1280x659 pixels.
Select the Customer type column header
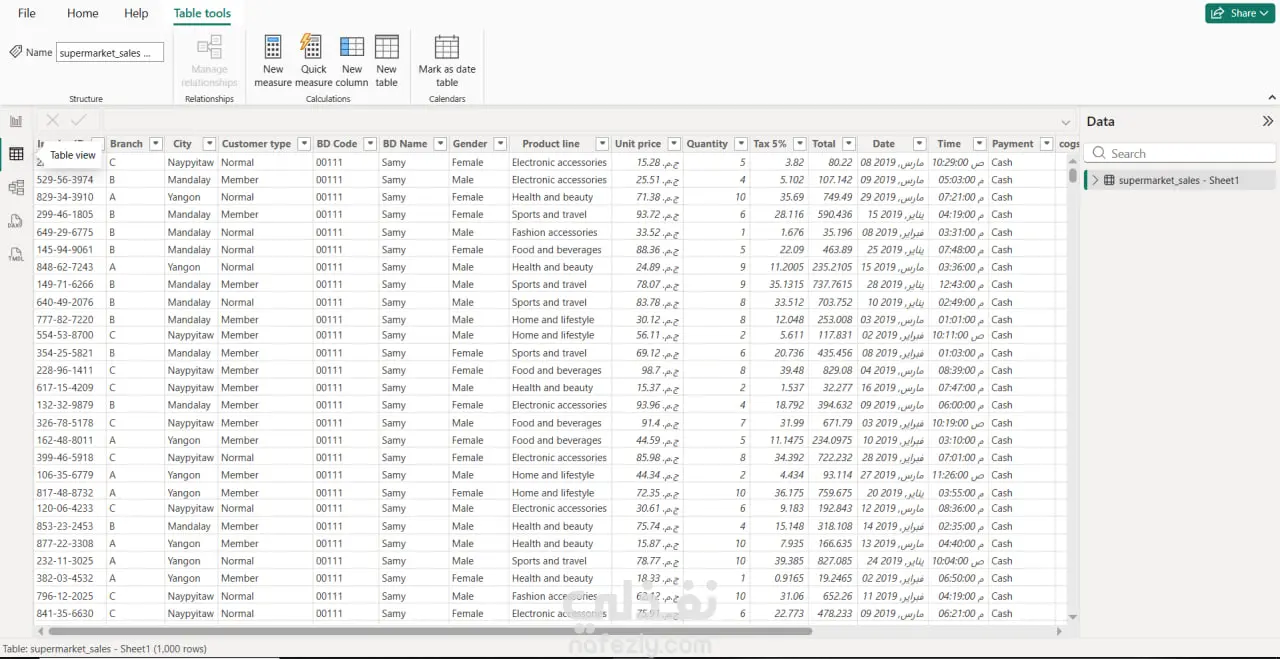256,144
